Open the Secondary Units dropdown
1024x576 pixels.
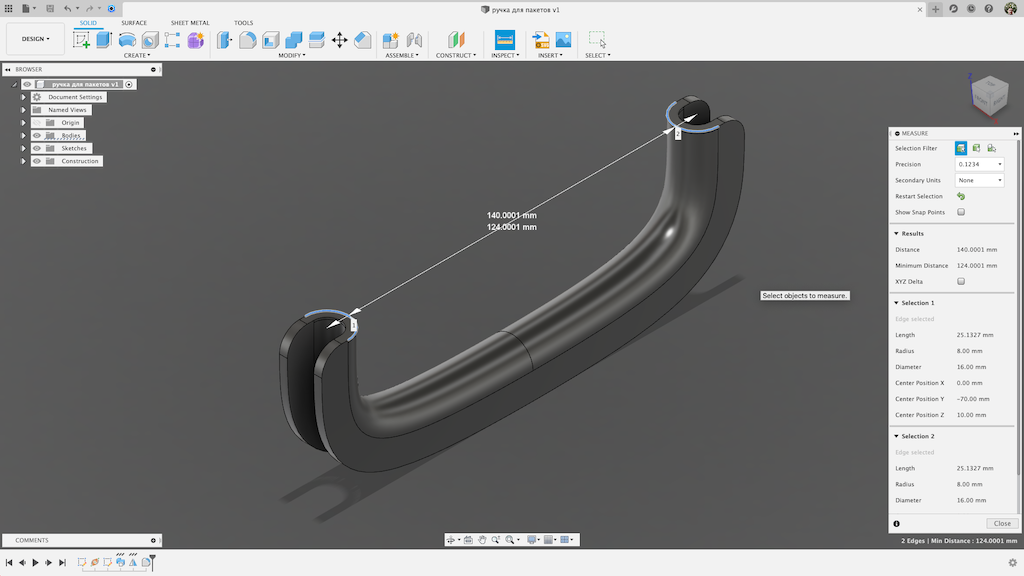[x=980, y=180]
